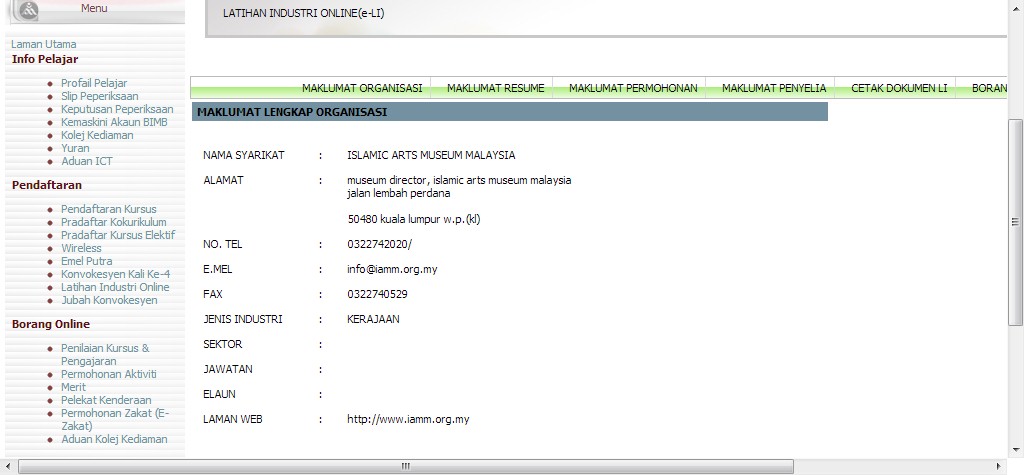The height and width of the screenshot is (475, 1024).
Task: Click the LATIHAN INDUSTRI ONLINE(e-LI) title
Action: coord(304,13)
